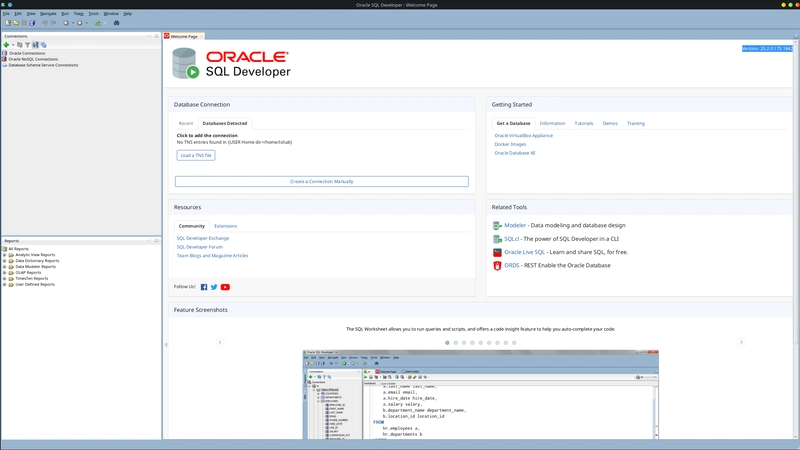Viewport: 800px width, 450px height.
Task: Open the File menu
Action: tap(6, 14)
